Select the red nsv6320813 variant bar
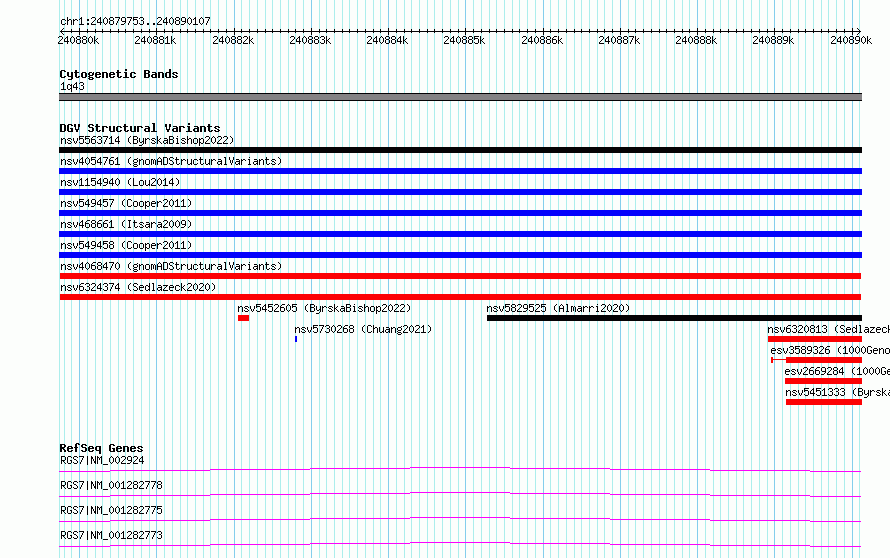Screen dimensions: 890x558 click(815, 339)
